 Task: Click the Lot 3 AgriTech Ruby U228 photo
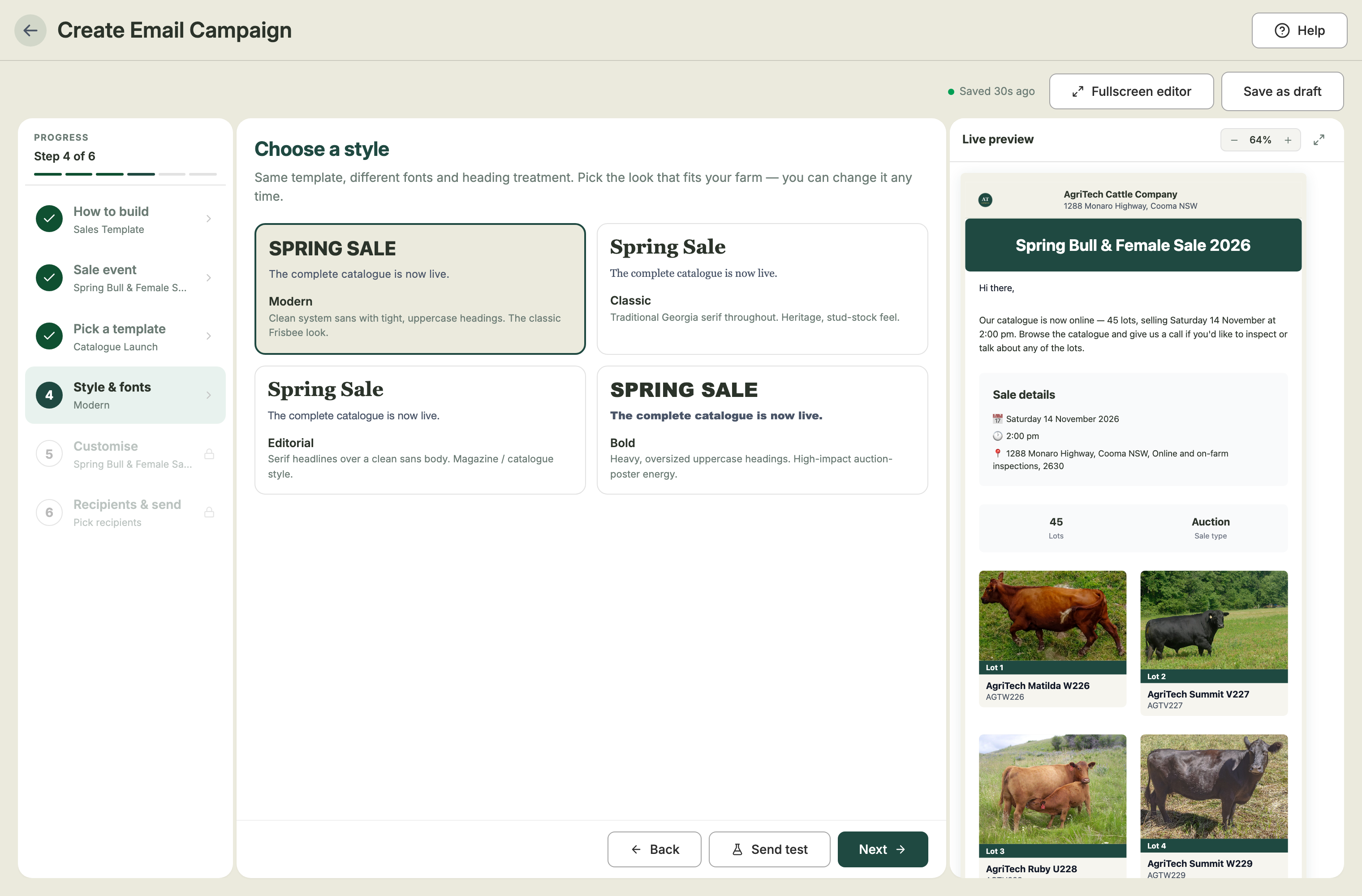point(1052,789)
